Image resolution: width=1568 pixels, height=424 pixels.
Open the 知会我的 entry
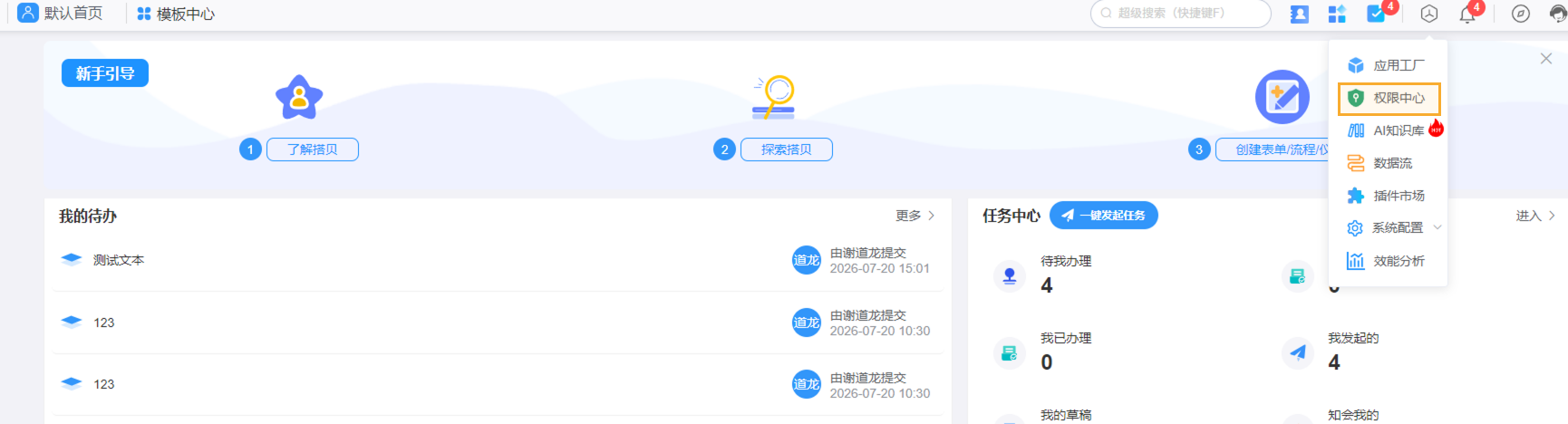[1353, 415]
